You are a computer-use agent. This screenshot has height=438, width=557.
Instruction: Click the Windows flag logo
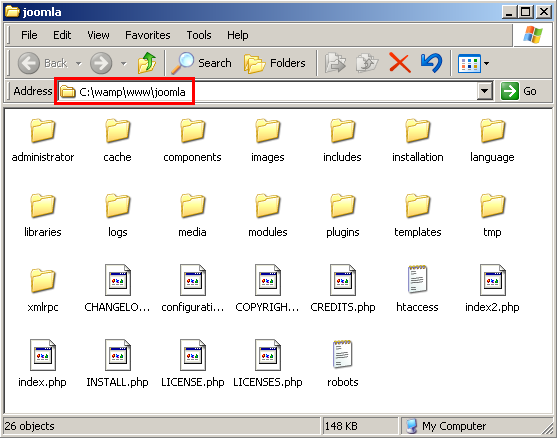click(x=533, y=35)
